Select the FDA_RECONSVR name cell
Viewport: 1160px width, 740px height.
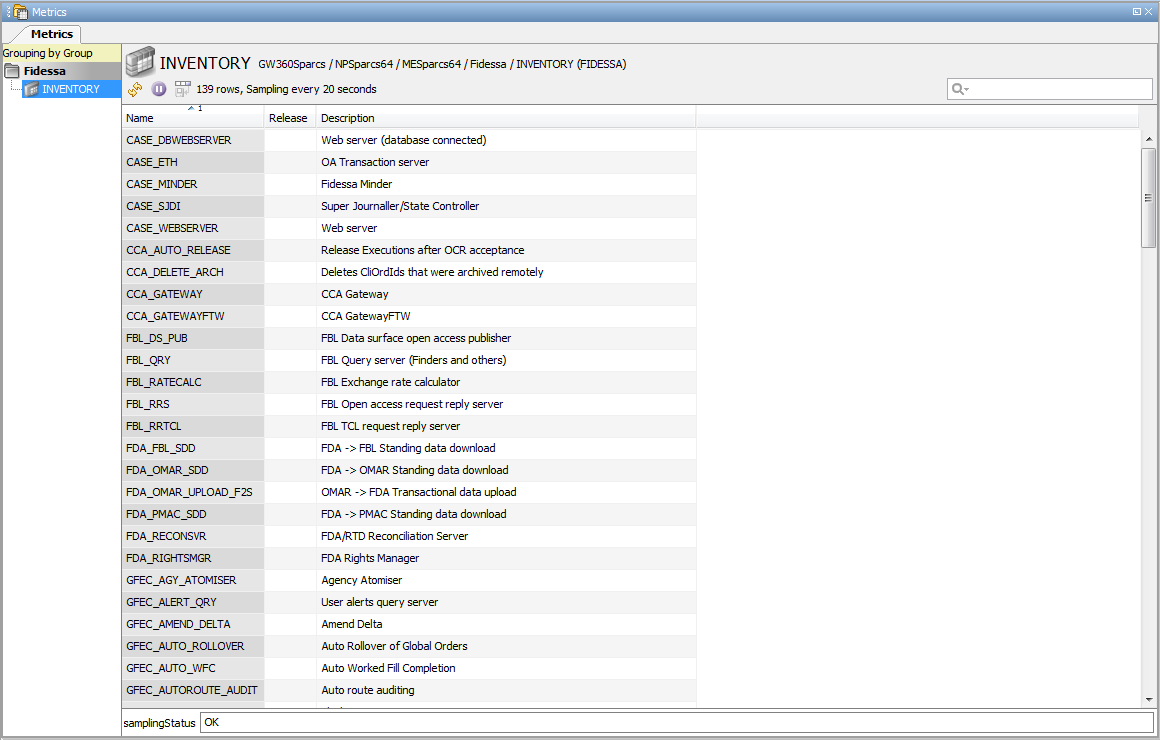192,536
